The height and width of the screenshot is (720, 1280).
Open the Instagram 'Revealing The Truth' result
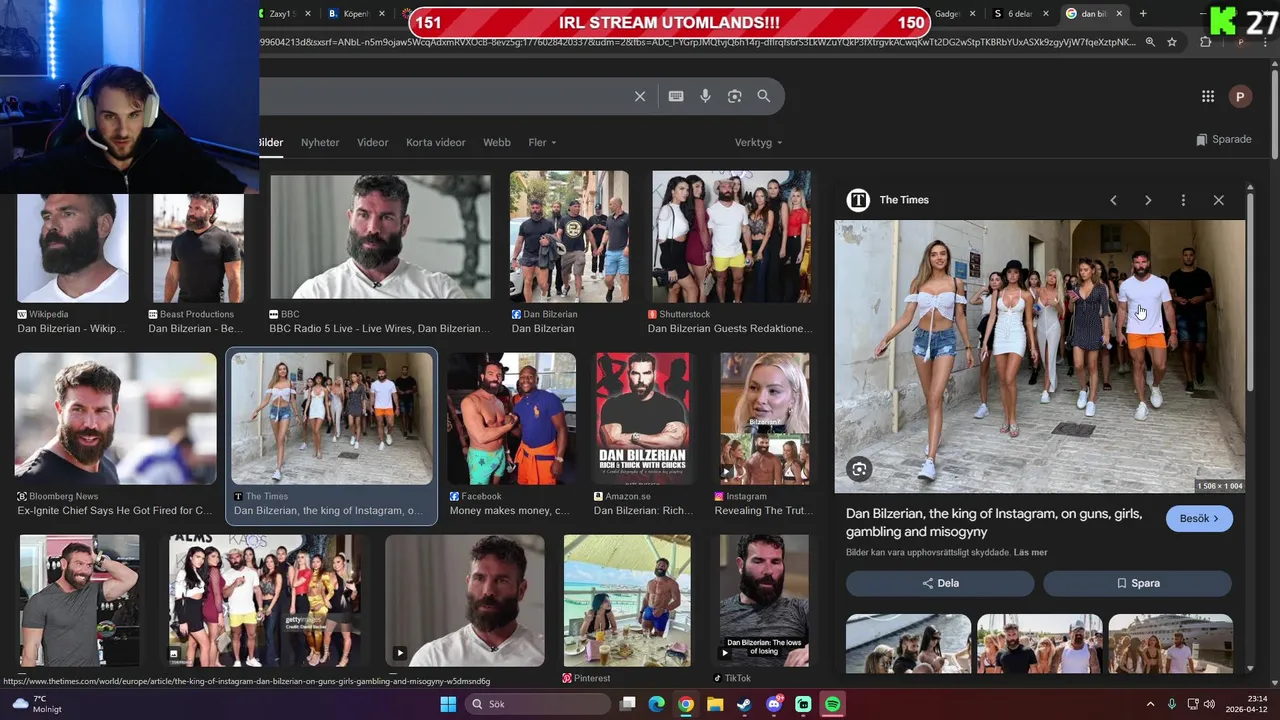(x=765, y=419)
